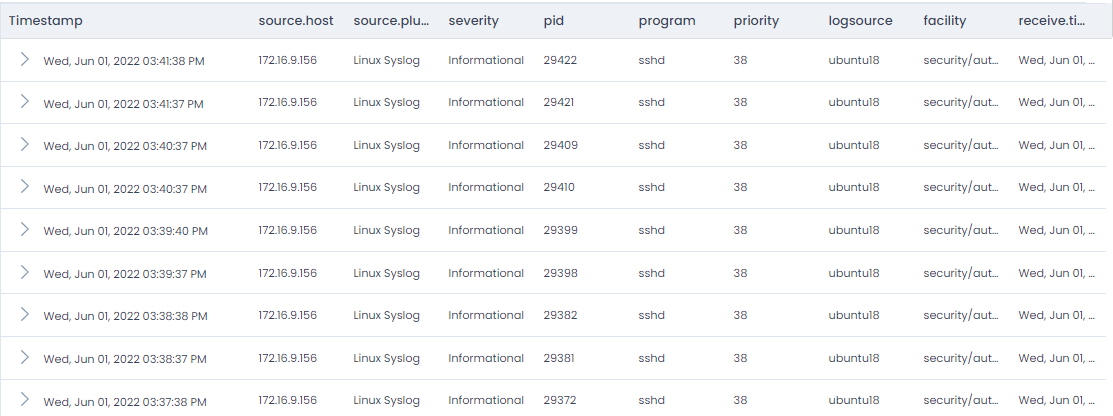Expand the log row with pid 29398
This screenshot has width=1113, height=416.
(25, 273)
